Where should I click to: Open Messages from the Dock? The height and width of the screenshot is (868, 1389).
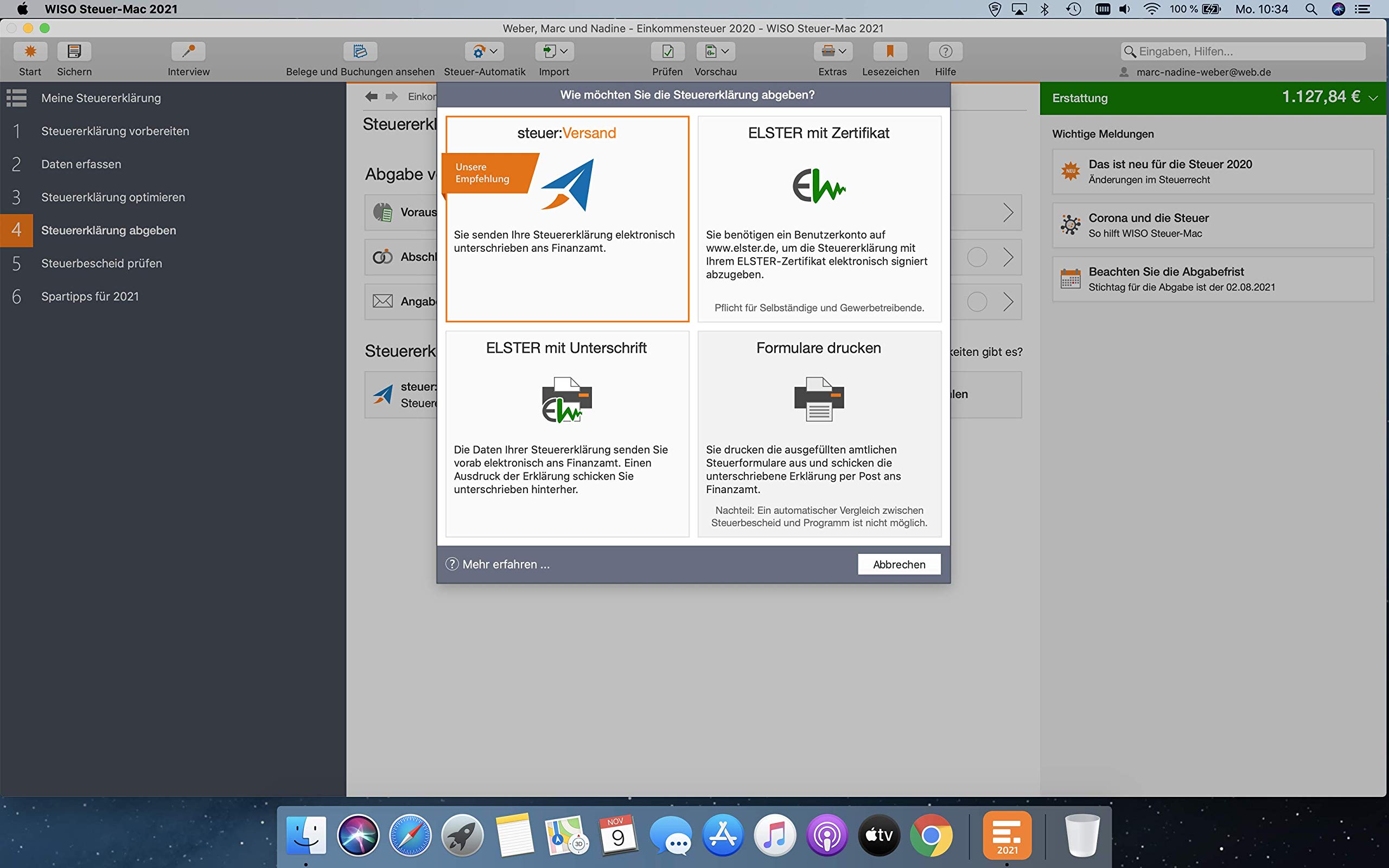click(x=671, y=835)
